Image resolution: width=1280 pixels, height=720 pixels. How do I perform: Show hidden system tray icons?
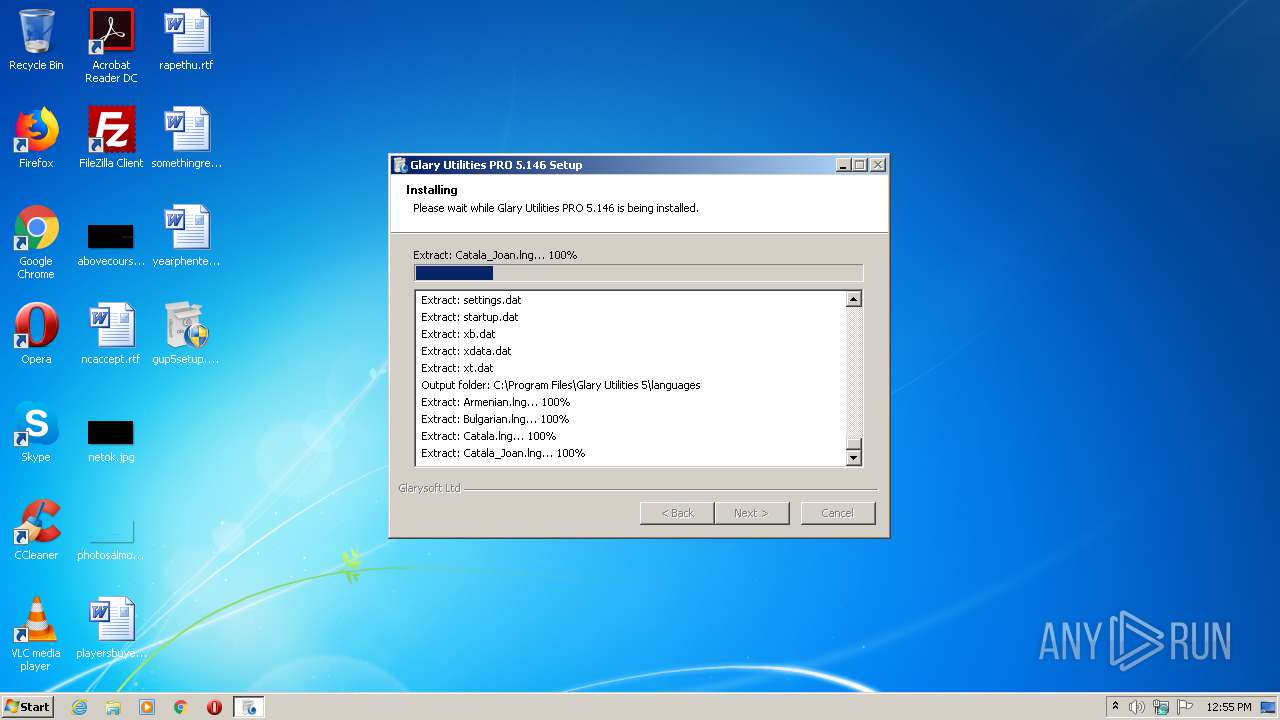pyautogui.click(x=1115, y=707)
